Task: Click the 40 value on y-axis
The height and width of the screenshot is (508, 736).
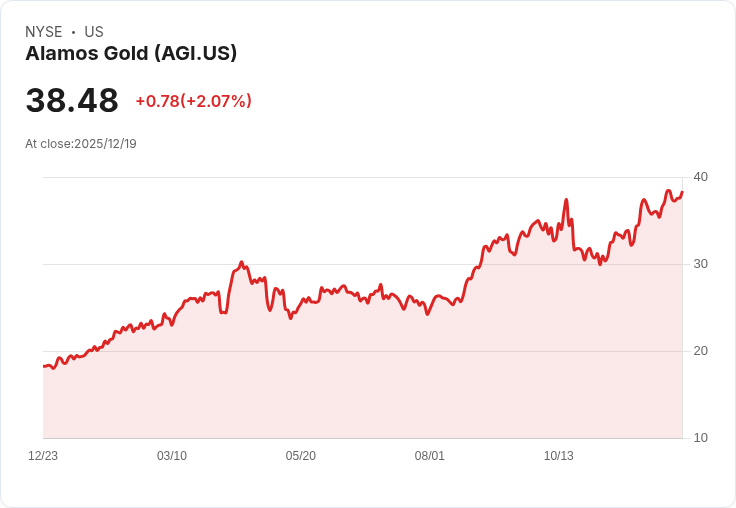Action: point(700,177)
